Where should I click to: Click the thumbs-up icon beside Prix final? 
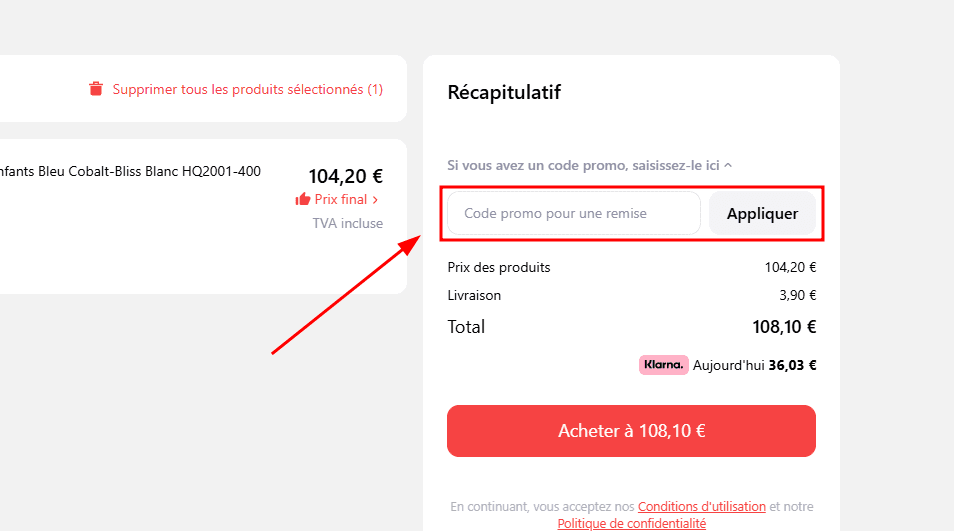303,199
